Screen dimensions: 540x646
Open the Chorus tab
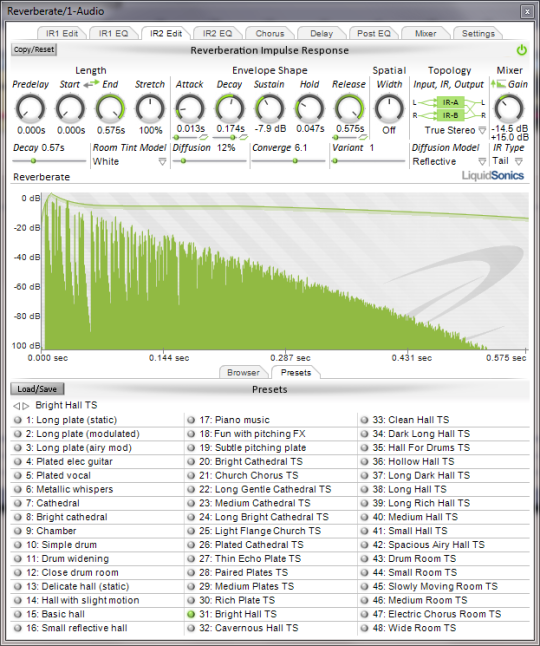coord(270,33)
